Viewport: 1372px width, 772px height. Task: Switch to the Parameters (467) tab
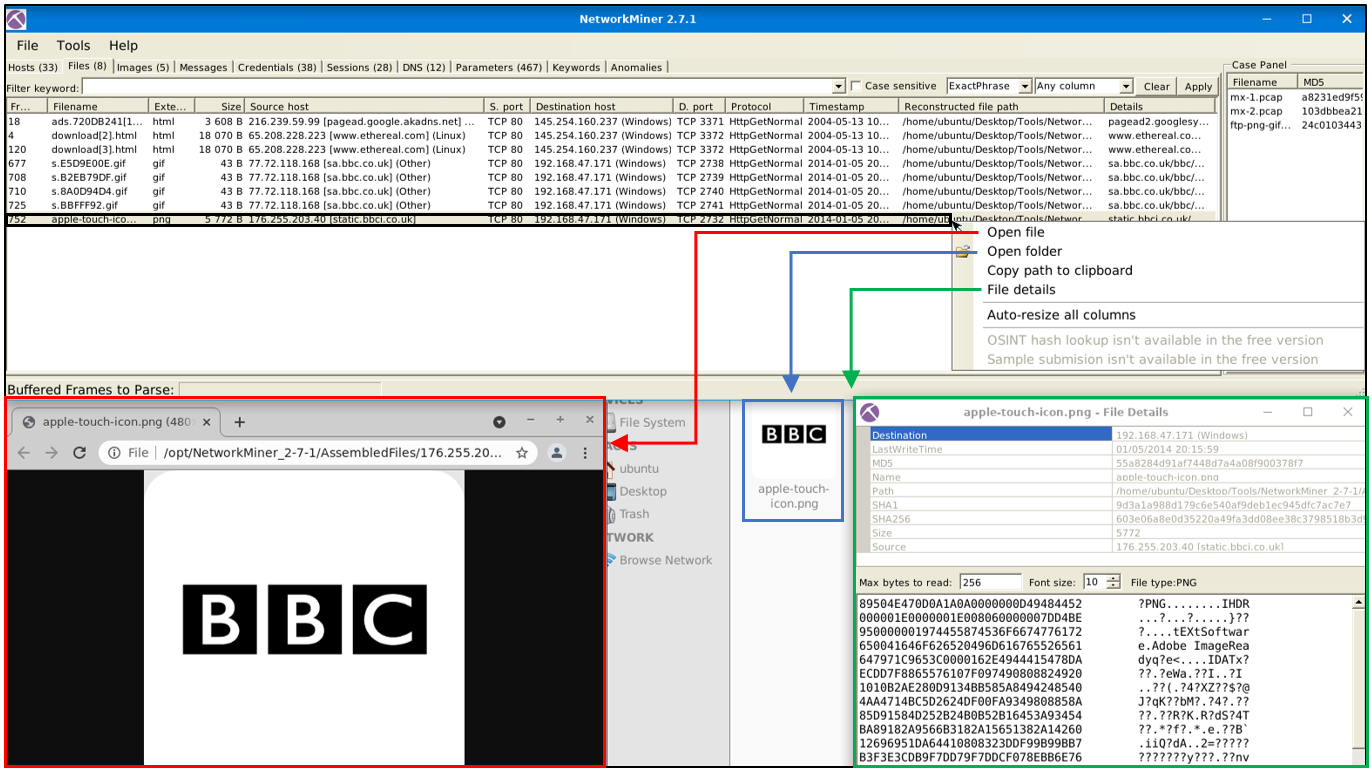[x=499, y=67]
